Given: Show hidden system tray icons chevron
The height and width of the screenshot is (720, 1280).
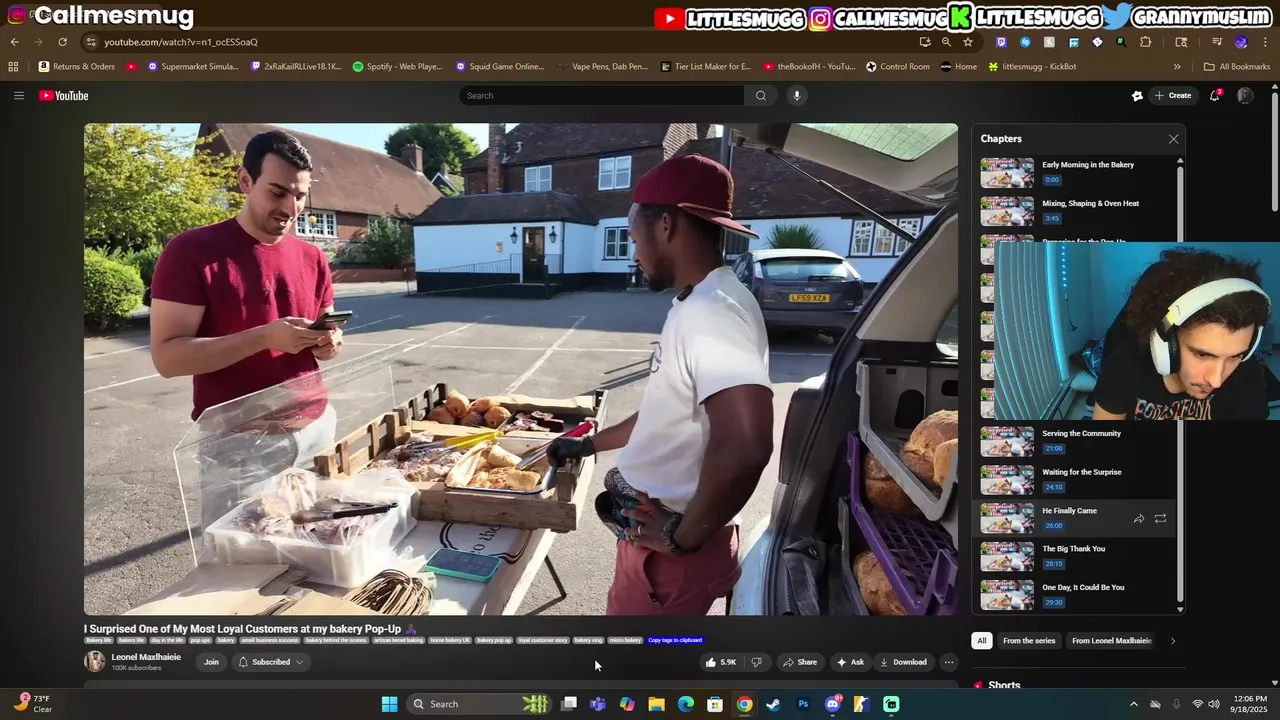Looking at the screenshot, I should [x=1133, y=704].
